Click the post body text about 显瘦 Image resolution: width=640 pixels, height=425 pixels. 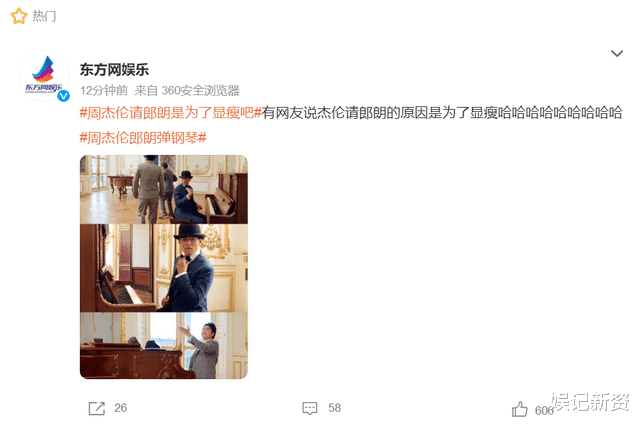tap(442, 113)
